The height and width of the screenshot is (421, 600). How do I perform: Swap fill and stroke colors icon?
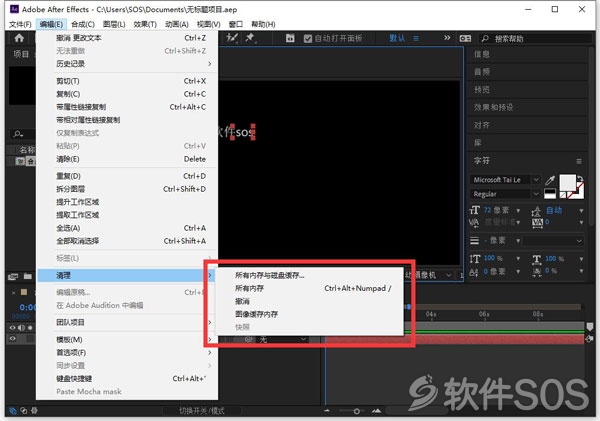(580, 178)
